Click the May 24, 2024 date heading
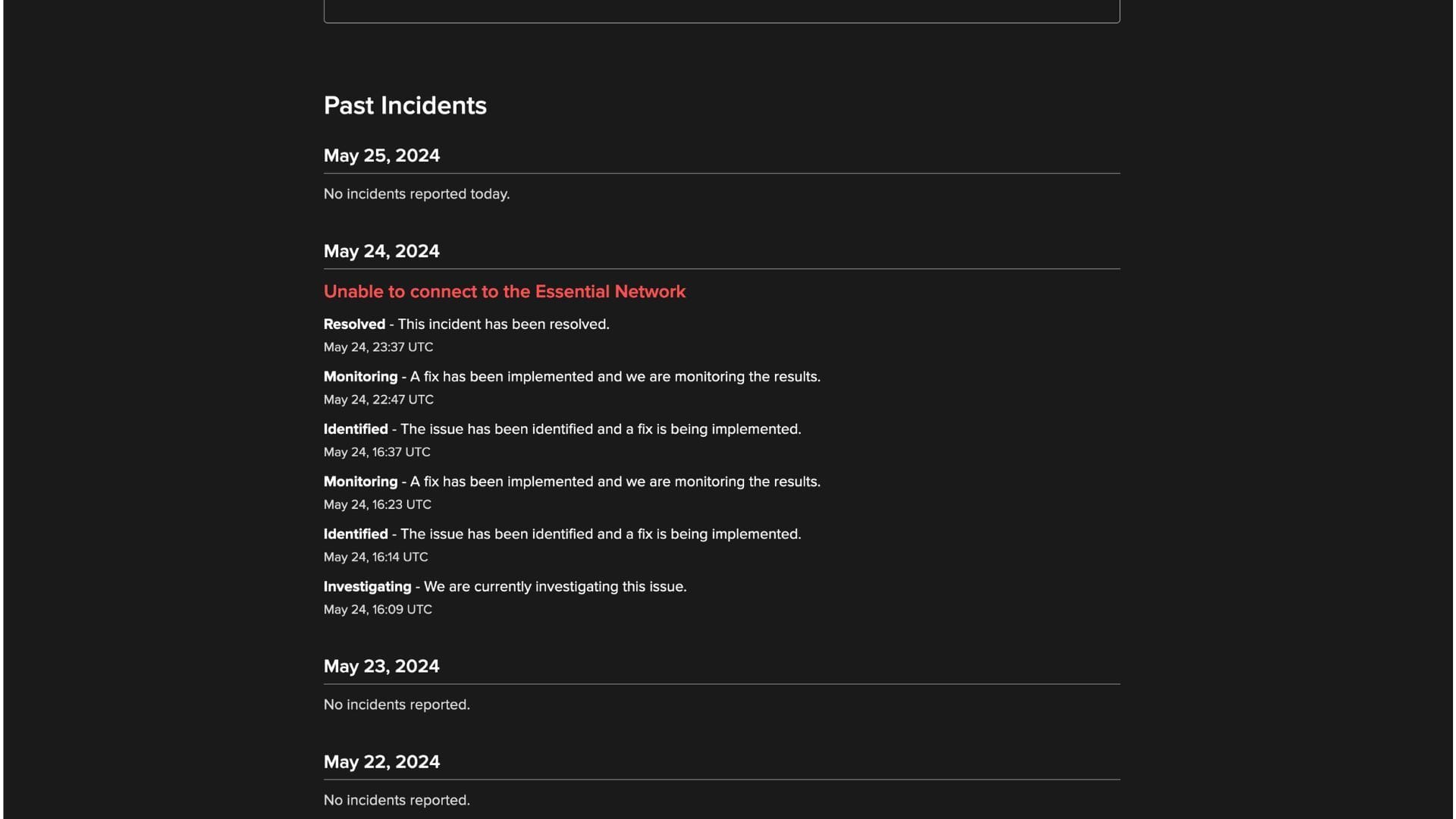Image resolution: width=1456 pixels, height=819 pixels. click(x=381, y=251)
